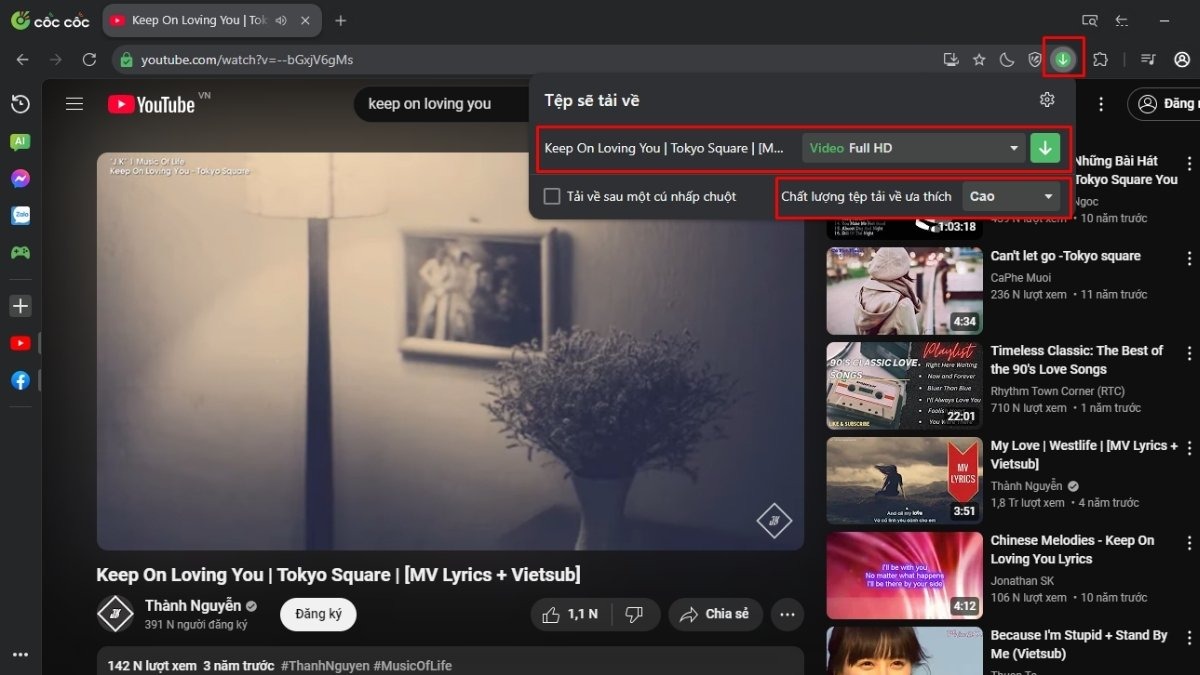
Task: Open a new tab with the plus button
Action: coord(341,20)
